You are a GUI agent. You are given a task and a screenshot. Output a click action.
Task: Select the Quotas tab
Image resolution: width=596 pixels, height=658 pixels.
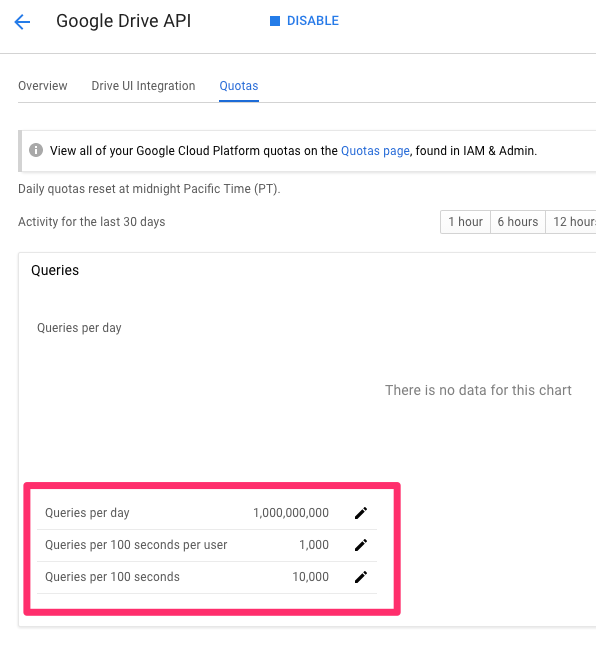point(239,86)
